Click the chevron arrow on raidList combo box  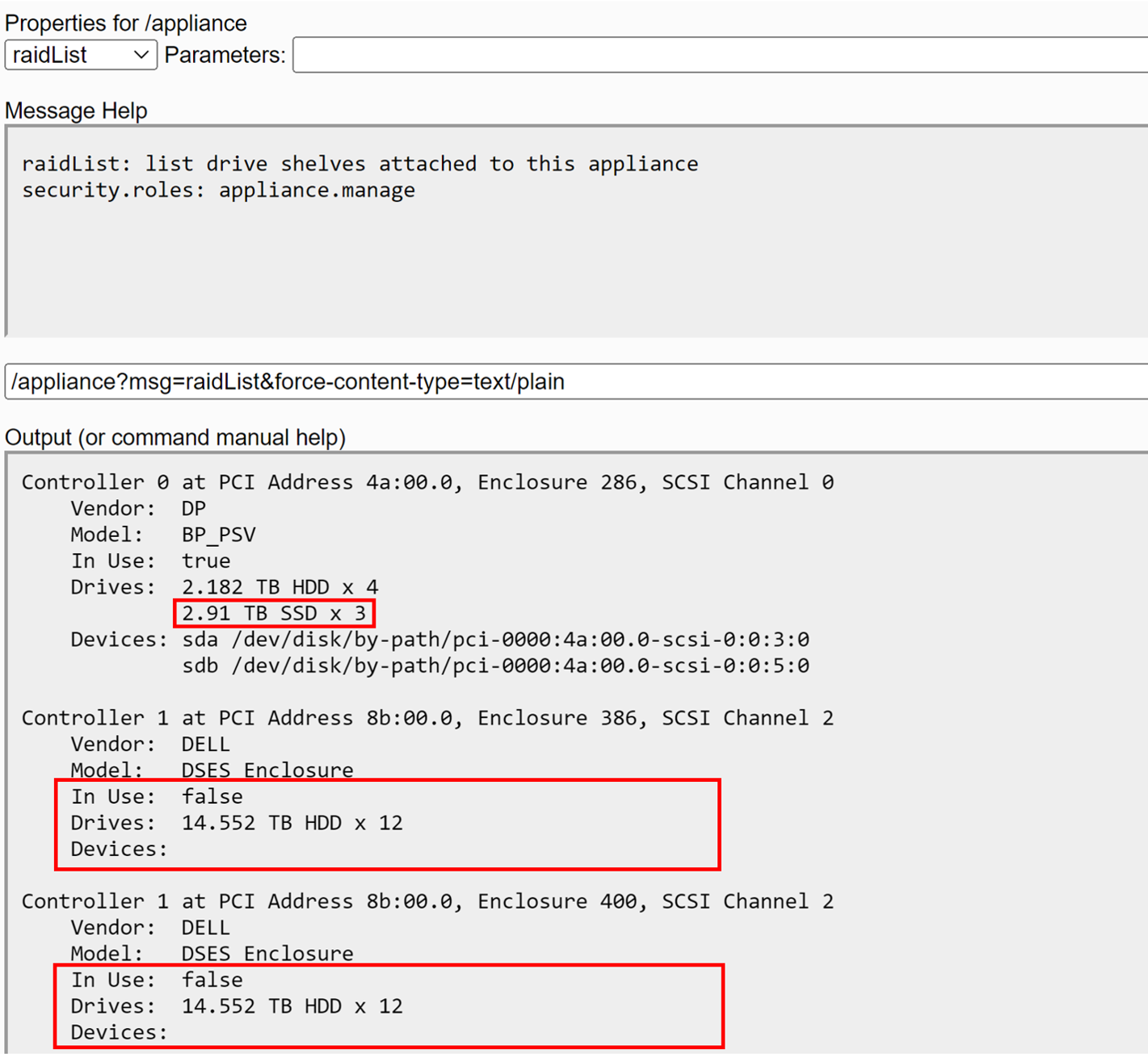click(141, 55)
